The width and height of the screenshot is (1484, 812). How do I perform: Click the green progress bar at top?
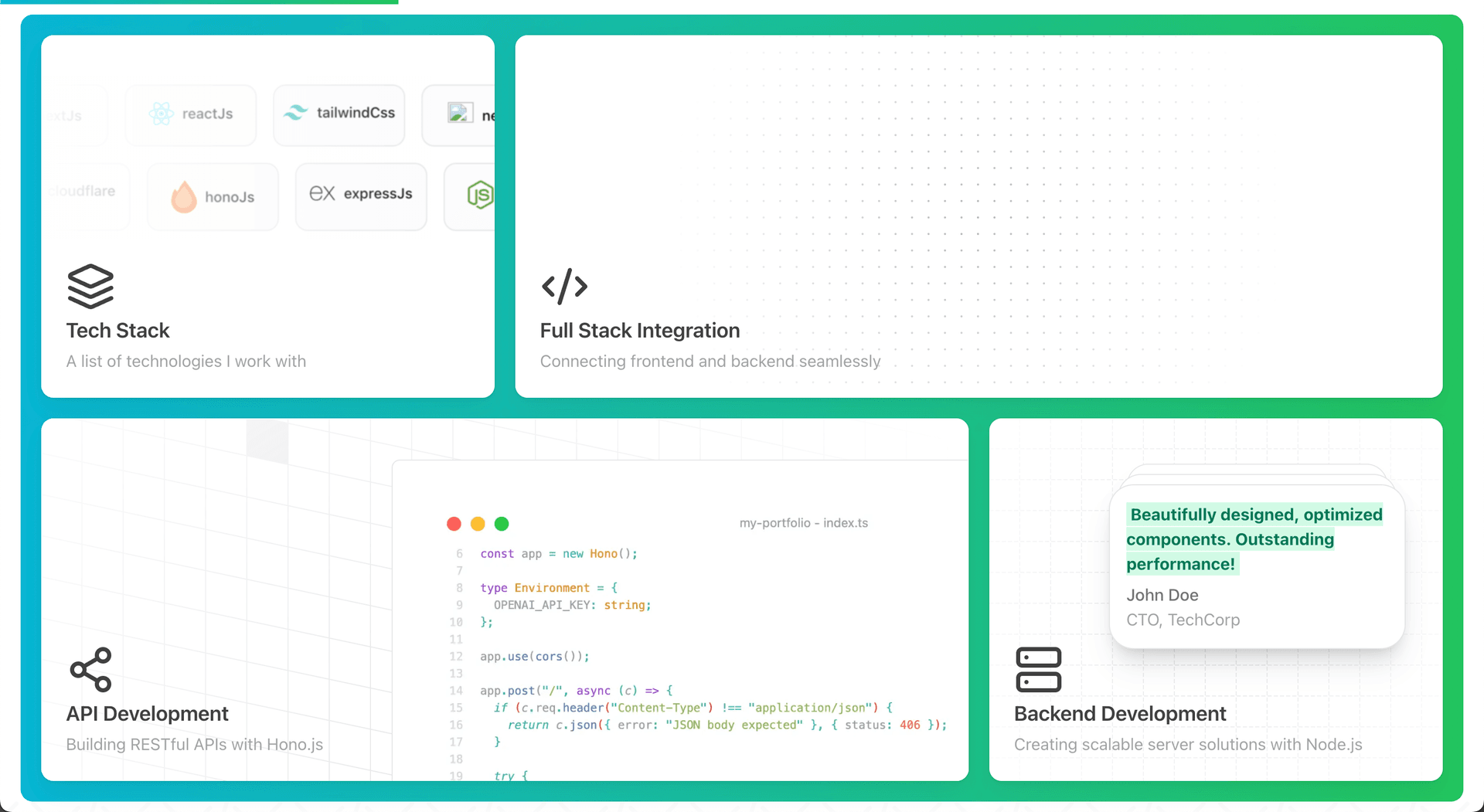pyautogui.click(x=199, y=2)
